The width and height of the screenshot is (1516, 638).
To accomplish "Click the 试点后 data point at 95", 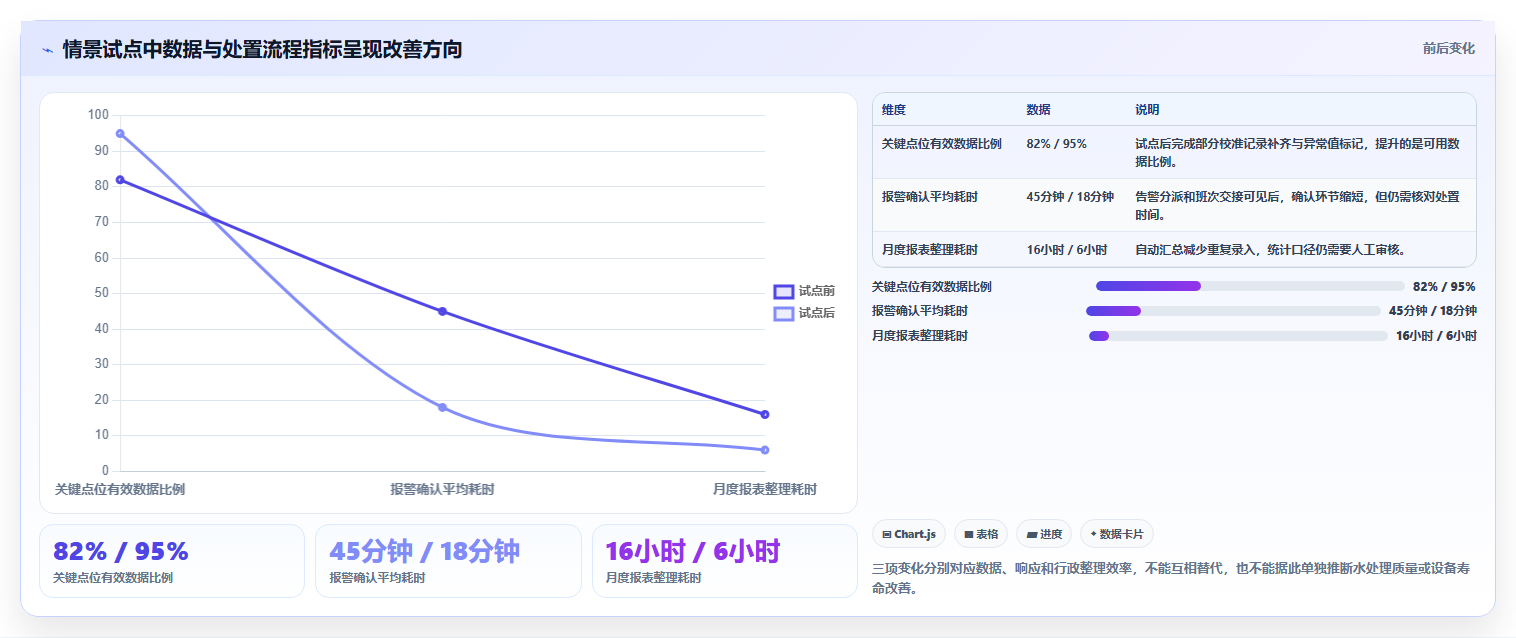I will (x=120, y=133).
